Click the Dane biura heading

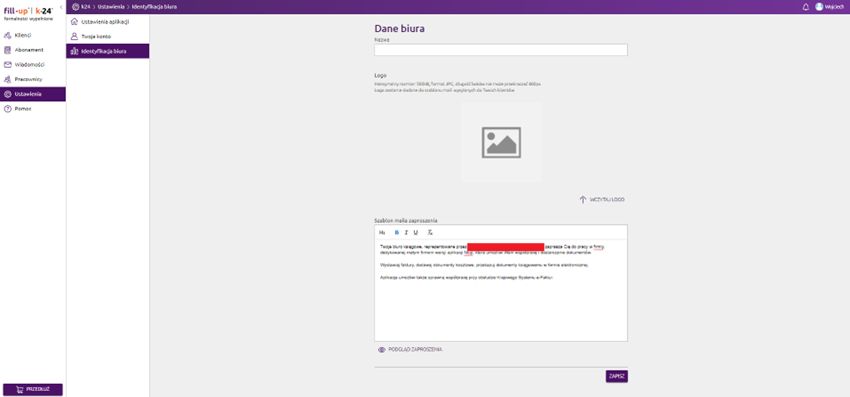pyautogui.click(x=399, y=29)
